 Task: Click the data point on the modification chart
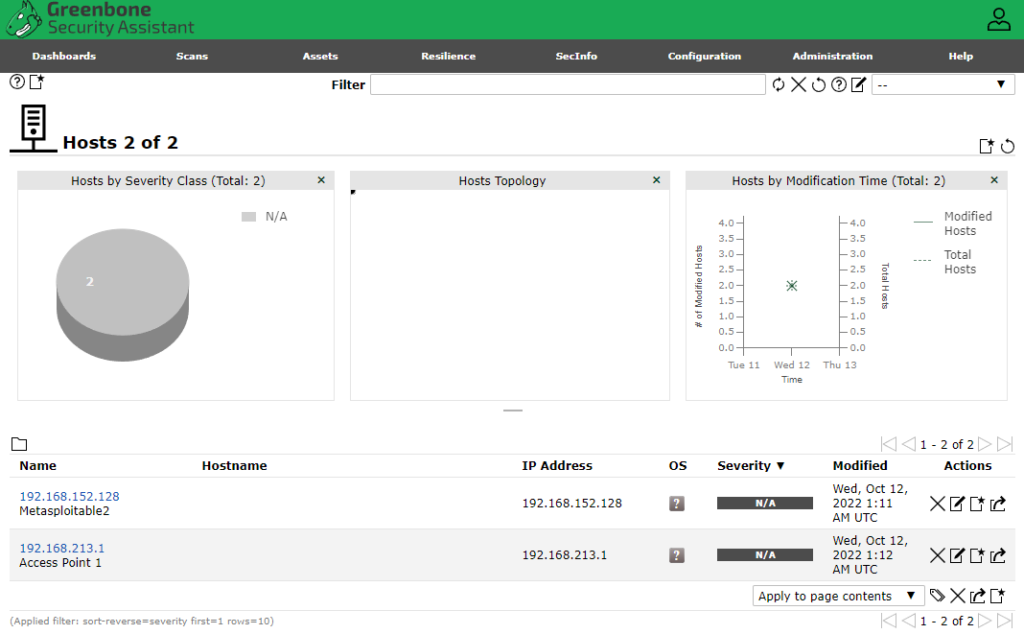point(792,285)
